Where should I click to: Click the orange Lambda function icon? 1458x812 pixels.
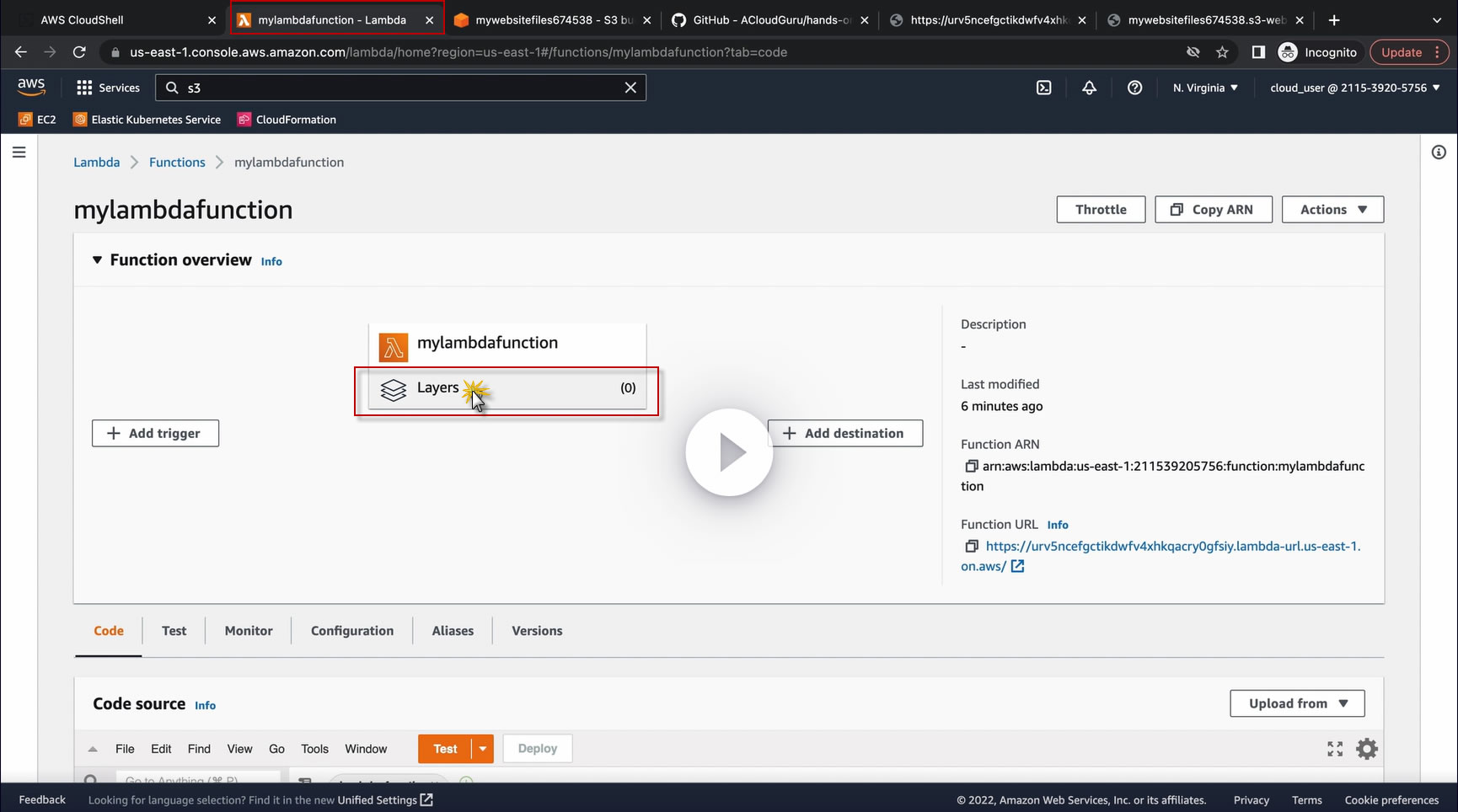click(393, 346)
